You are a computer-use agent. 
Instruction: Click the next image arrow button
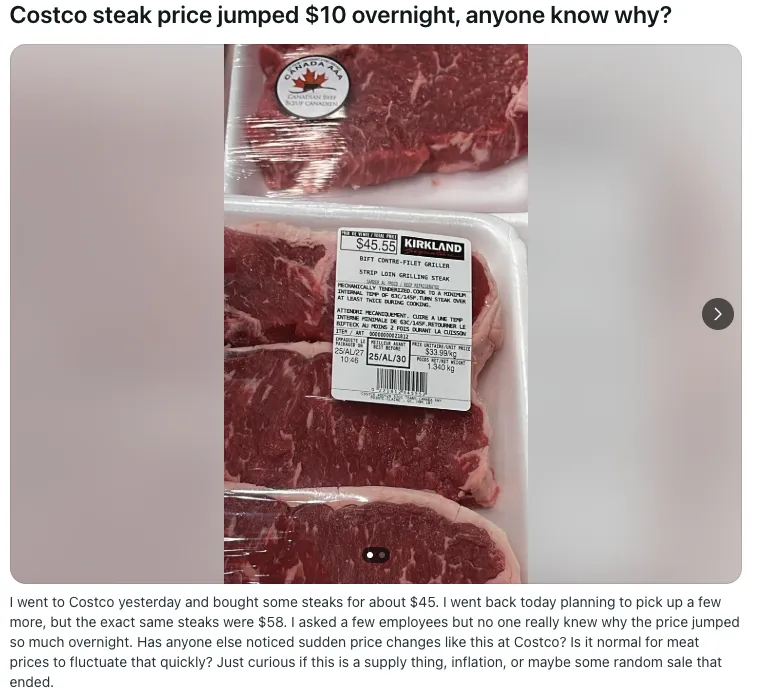coord(717,314)
